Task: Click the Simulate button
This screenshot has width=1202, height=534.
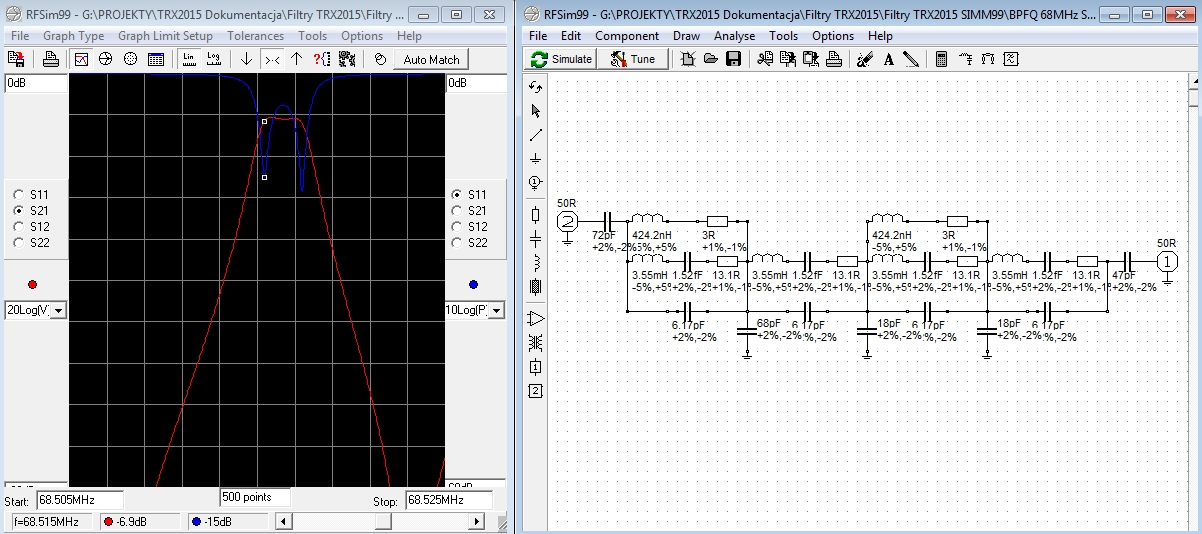Action: point(562,59)
